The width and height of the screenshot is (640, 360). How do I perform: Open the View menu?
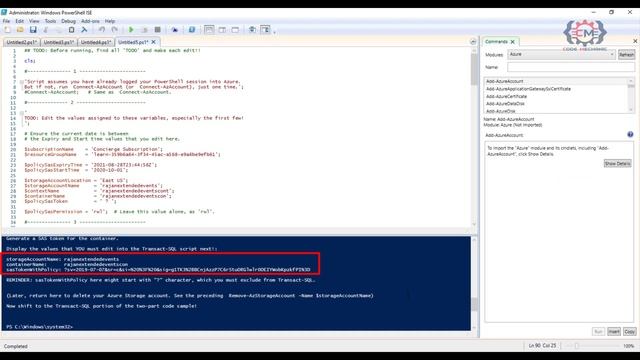click(x=34, y=21)
